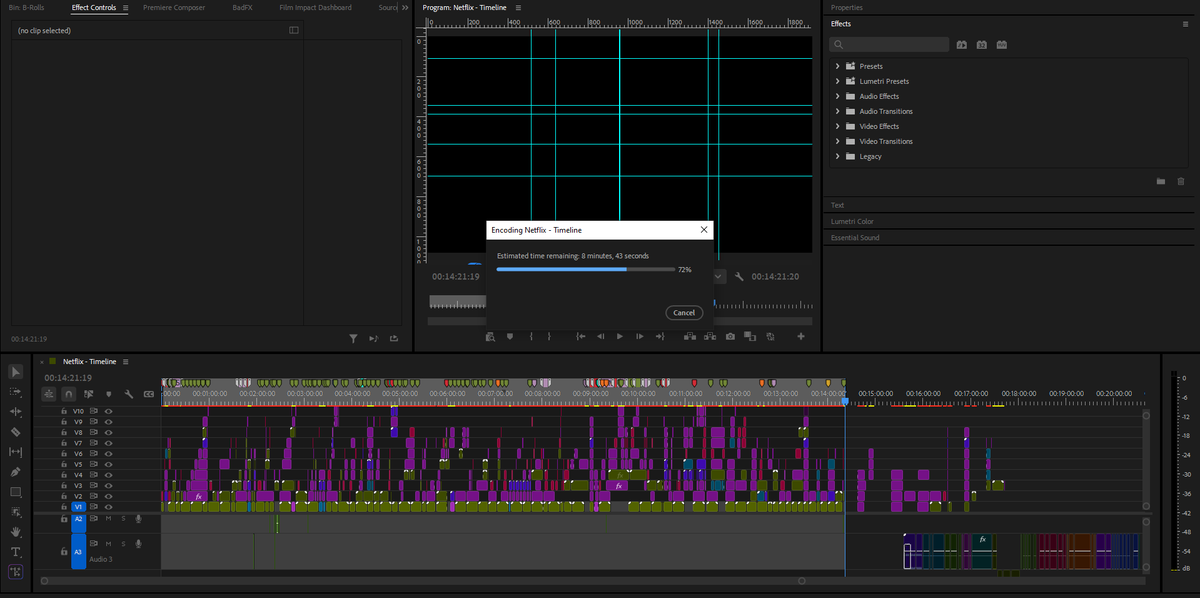Expand the Lumetri Presets folder
Viewport: 1200px width, 598px height.
837,81
